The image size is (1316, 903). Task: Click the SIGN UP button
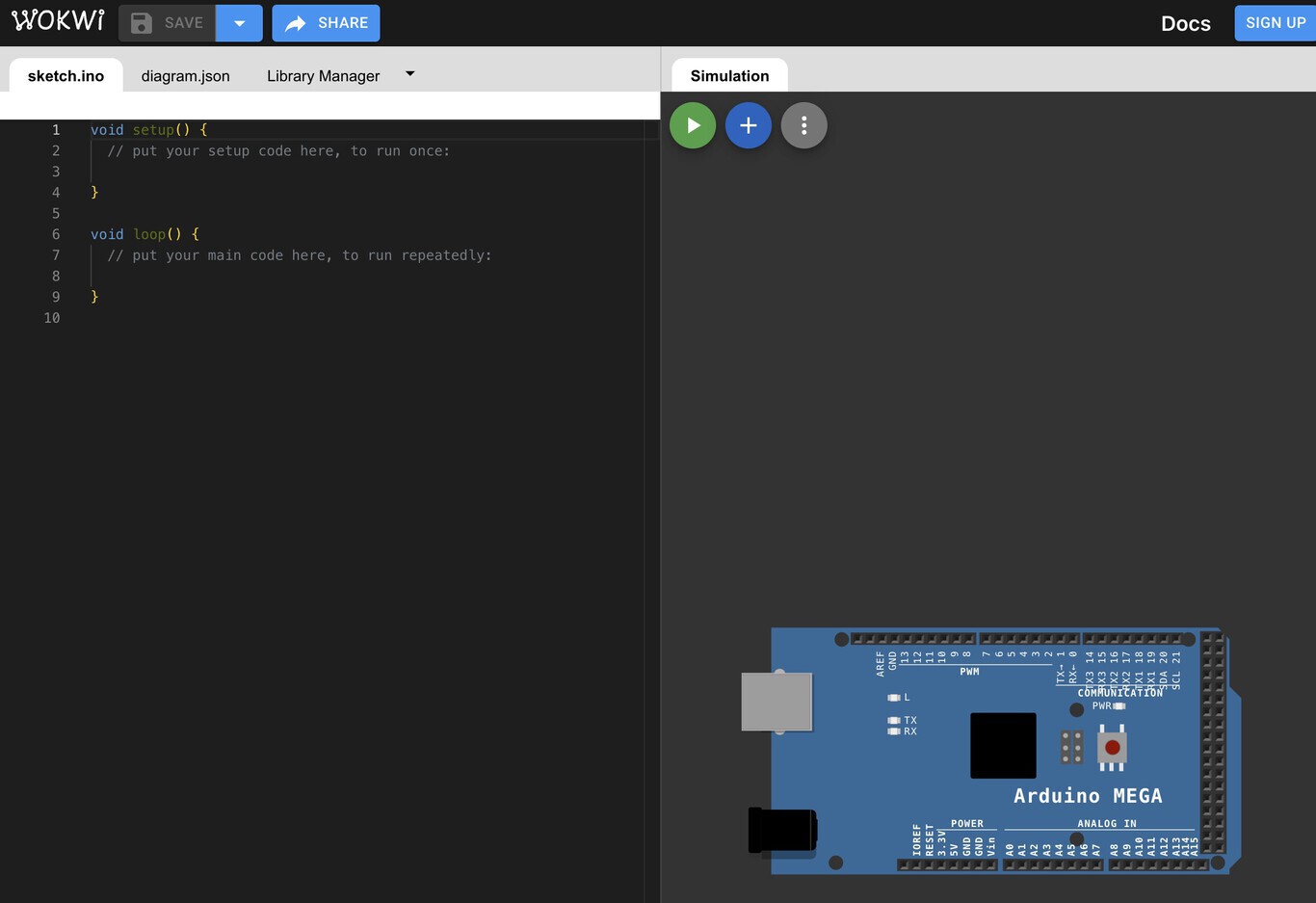pyautogui.click(x=1276, y=22)
